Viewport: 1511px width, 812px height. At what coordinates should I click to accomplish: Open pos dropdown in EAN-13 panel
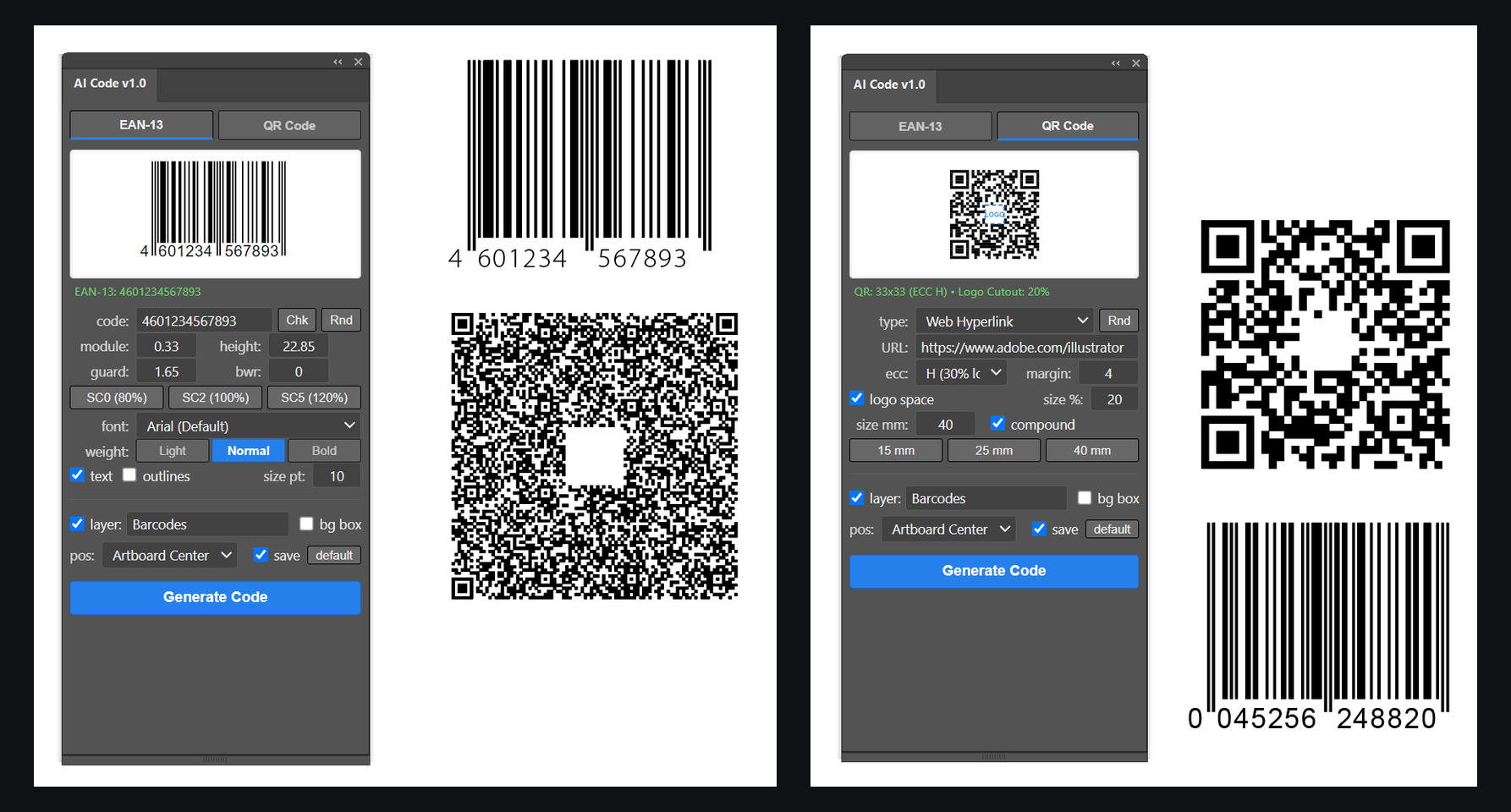pos(170,556)
